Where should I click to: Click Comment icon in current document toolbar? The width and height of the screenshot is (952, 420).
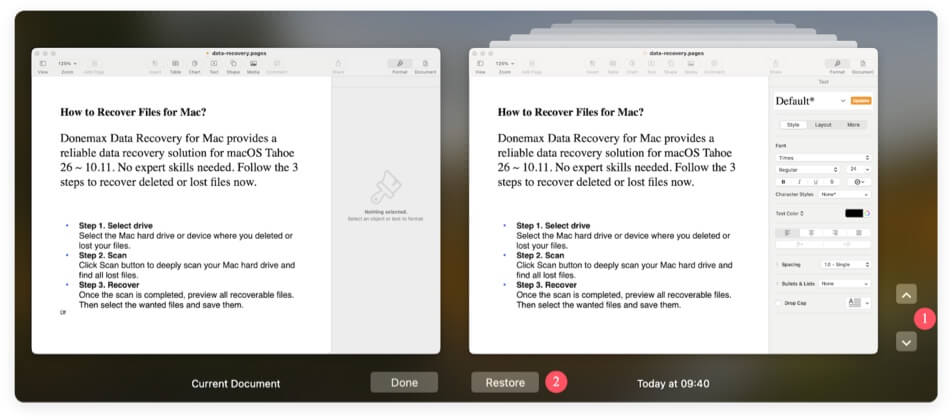click(x=277, y=63)
